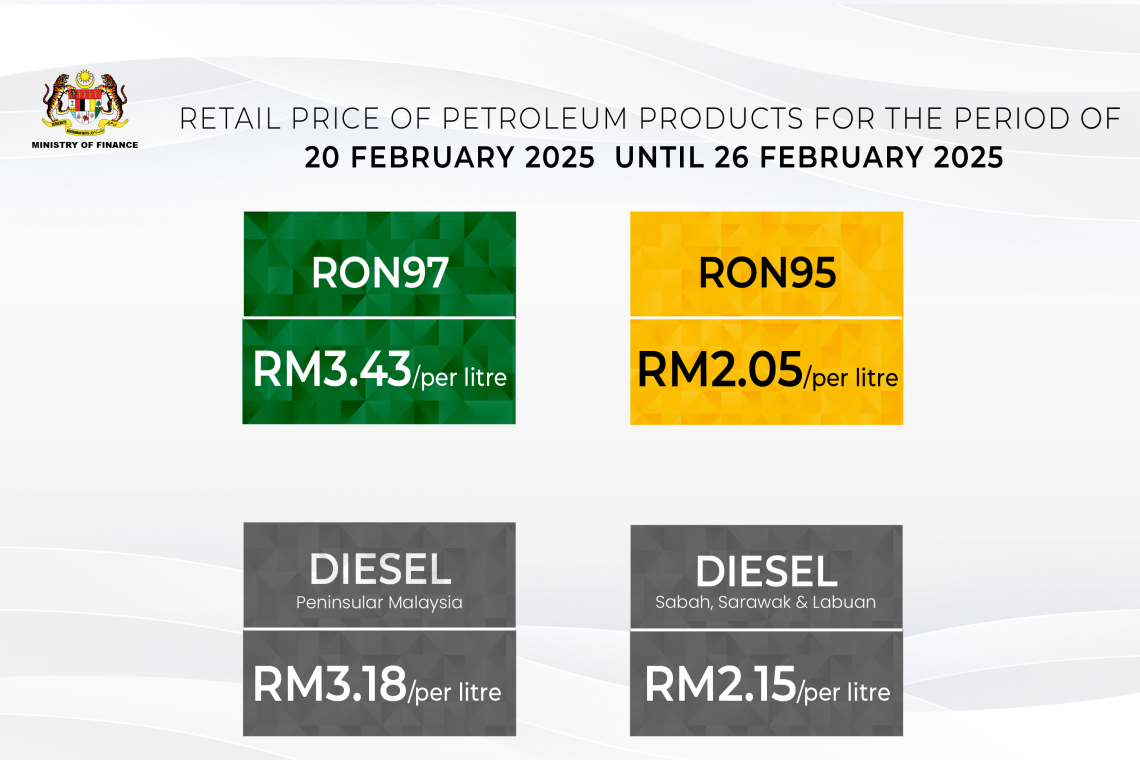Select the 'Peninsular Malaysia' subtitle text
The image size is (1140, 760).
coord(379,603)
